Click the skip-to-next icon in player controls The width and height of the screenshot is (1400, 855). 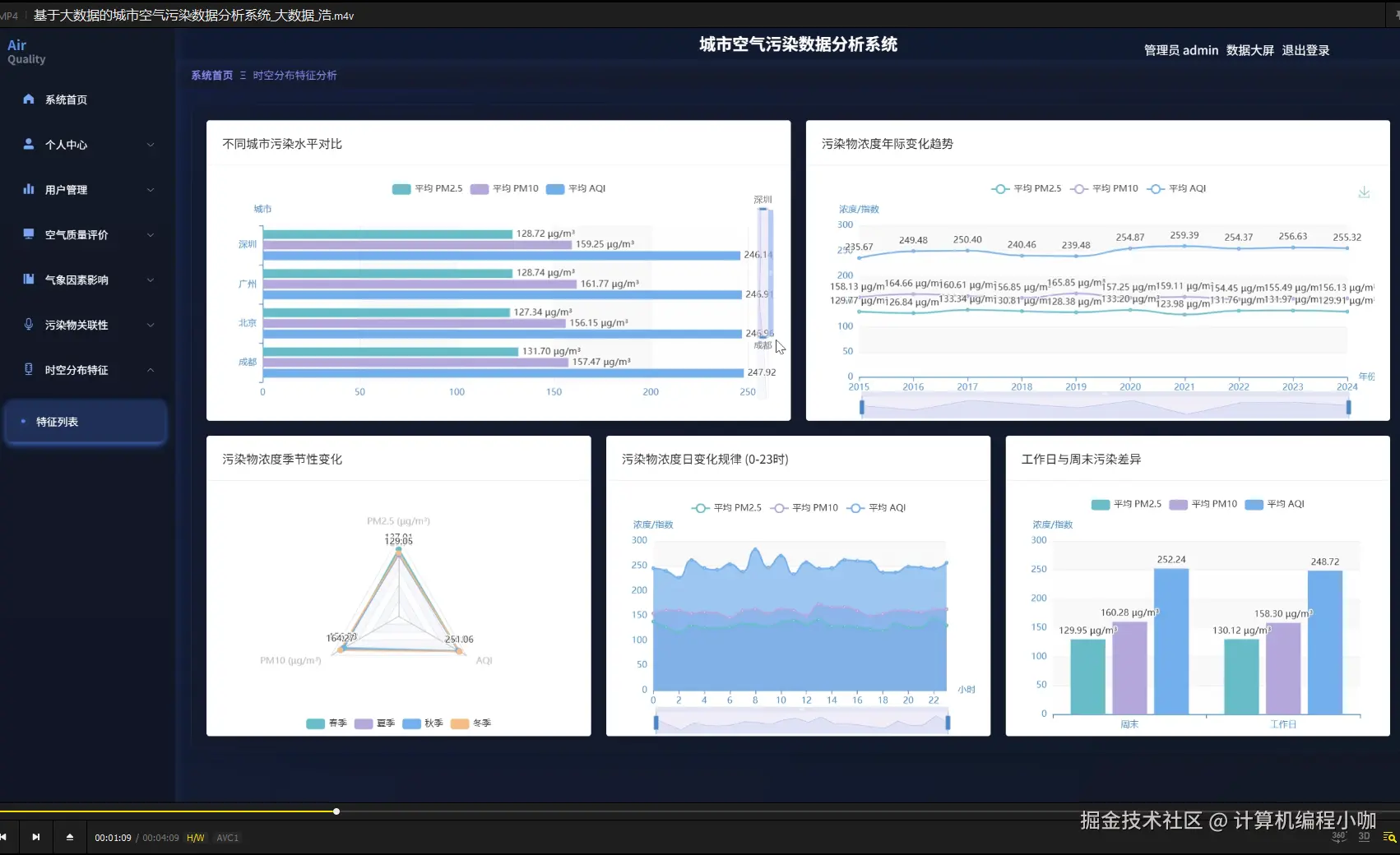point(36,836)
